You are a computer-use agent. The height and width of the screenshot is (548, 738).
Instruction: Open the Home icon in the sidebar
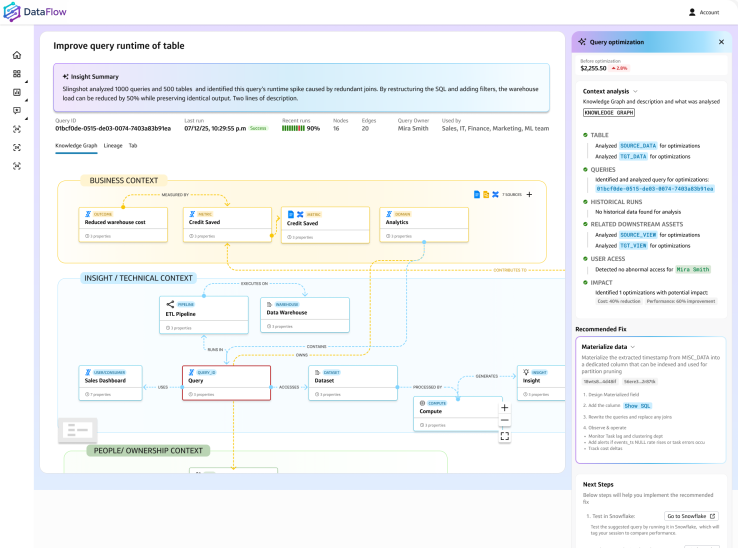17,55
